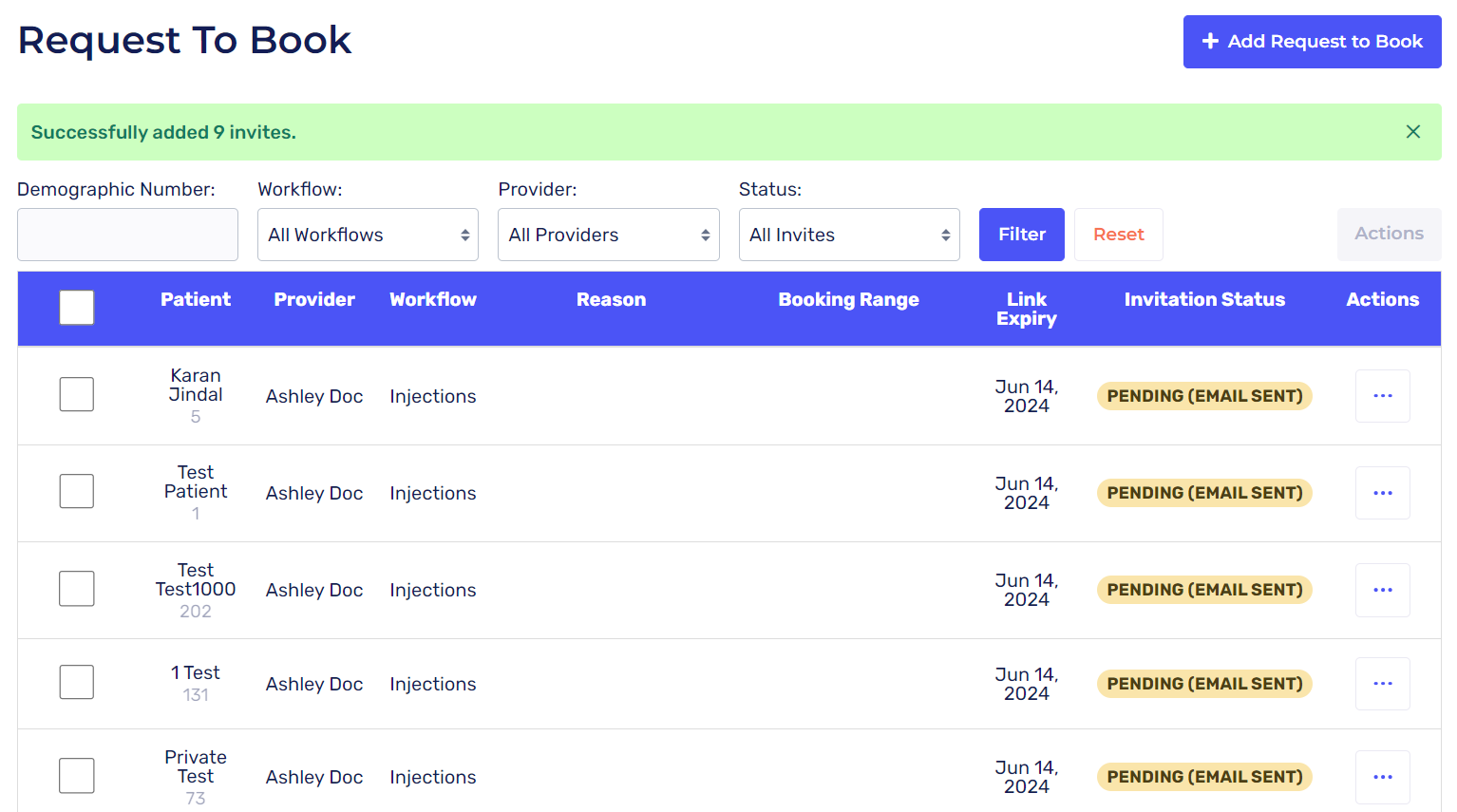
Task: Toggle the select-all checkbox in table header
Action: pos(77,308)
